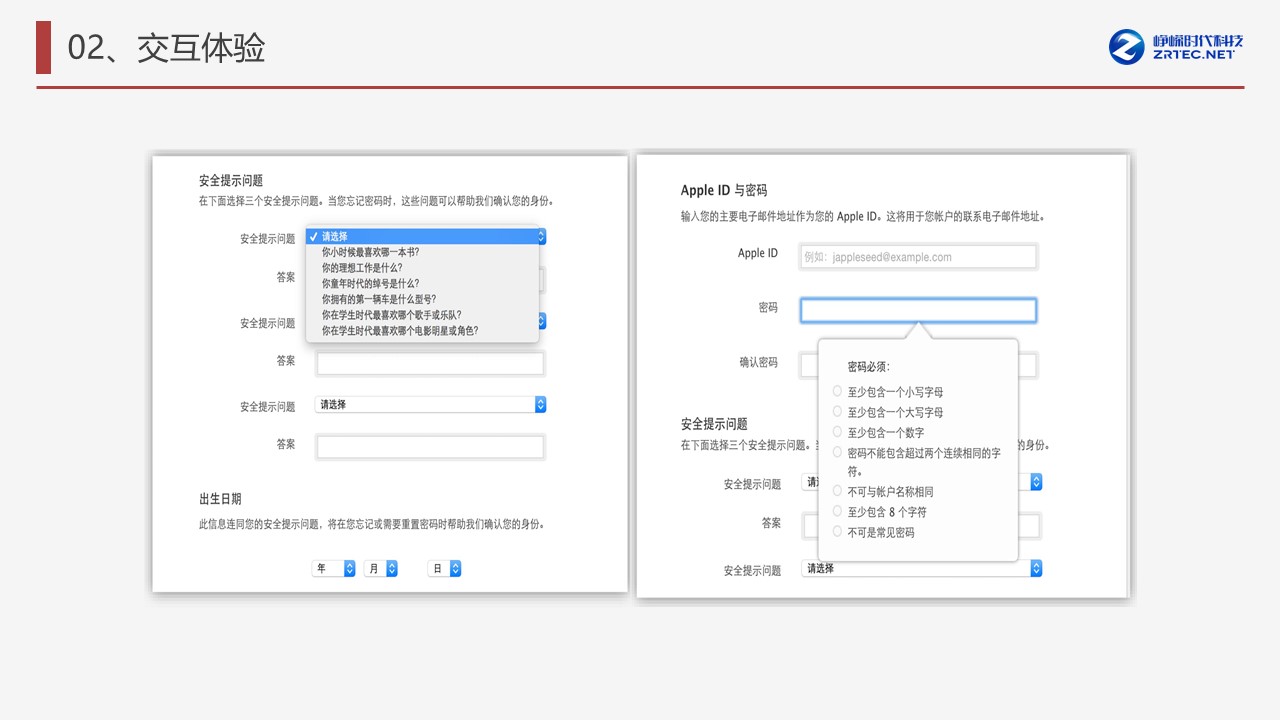Select the checked "请选择" item in open list
Screen dimensions: 1280x720
click(x=422, y=237)
